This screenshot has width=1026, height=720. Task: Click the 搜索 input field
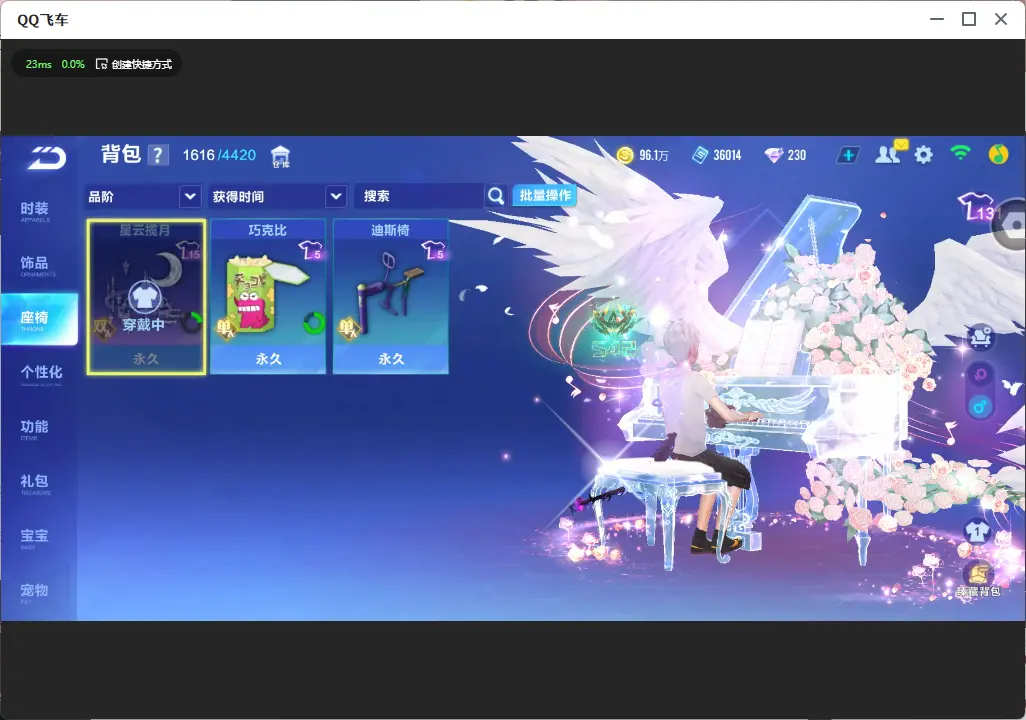(x=419, y=196)
